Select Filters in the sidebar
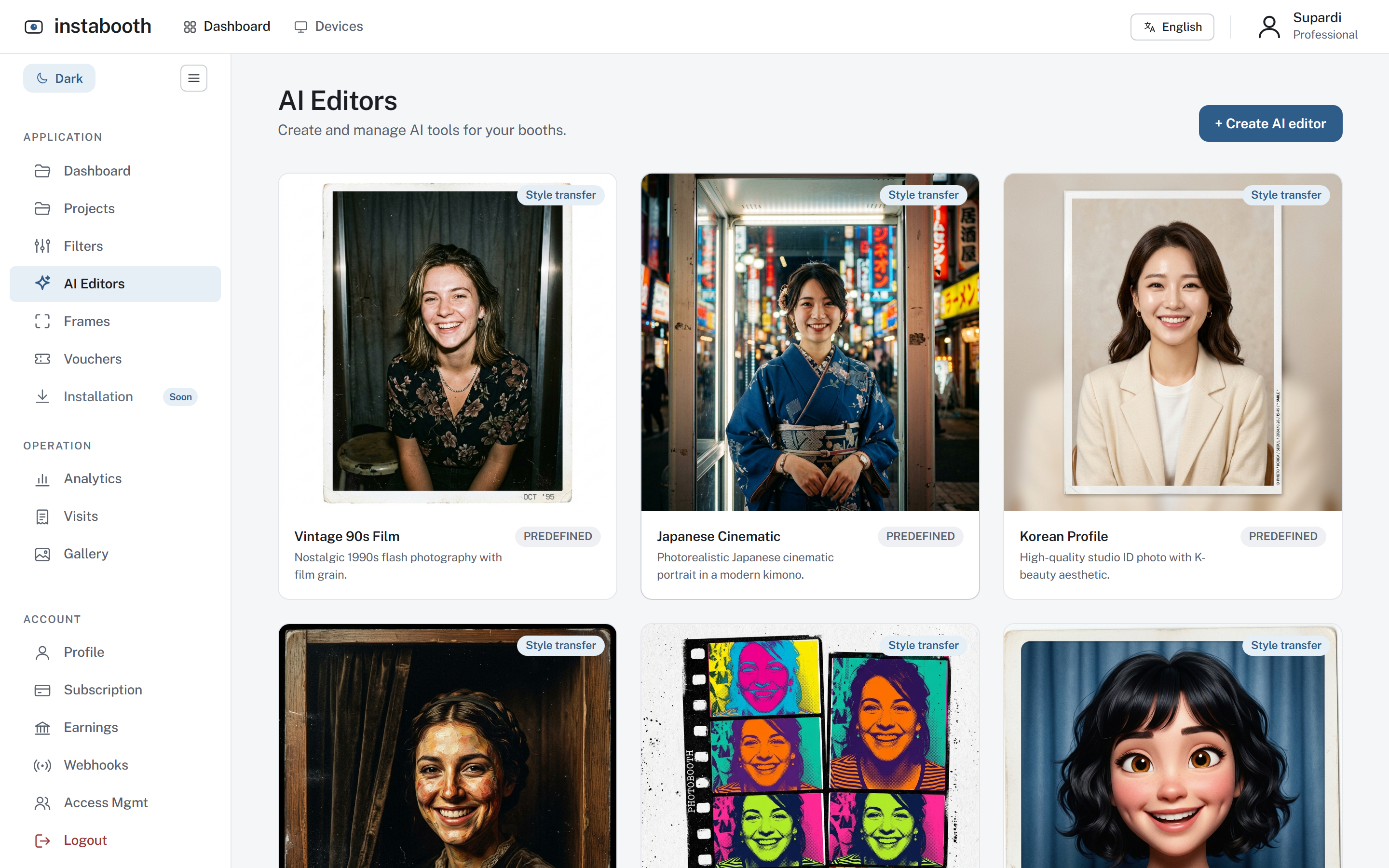Screen dimensions: 1389x868 [115, 246]
